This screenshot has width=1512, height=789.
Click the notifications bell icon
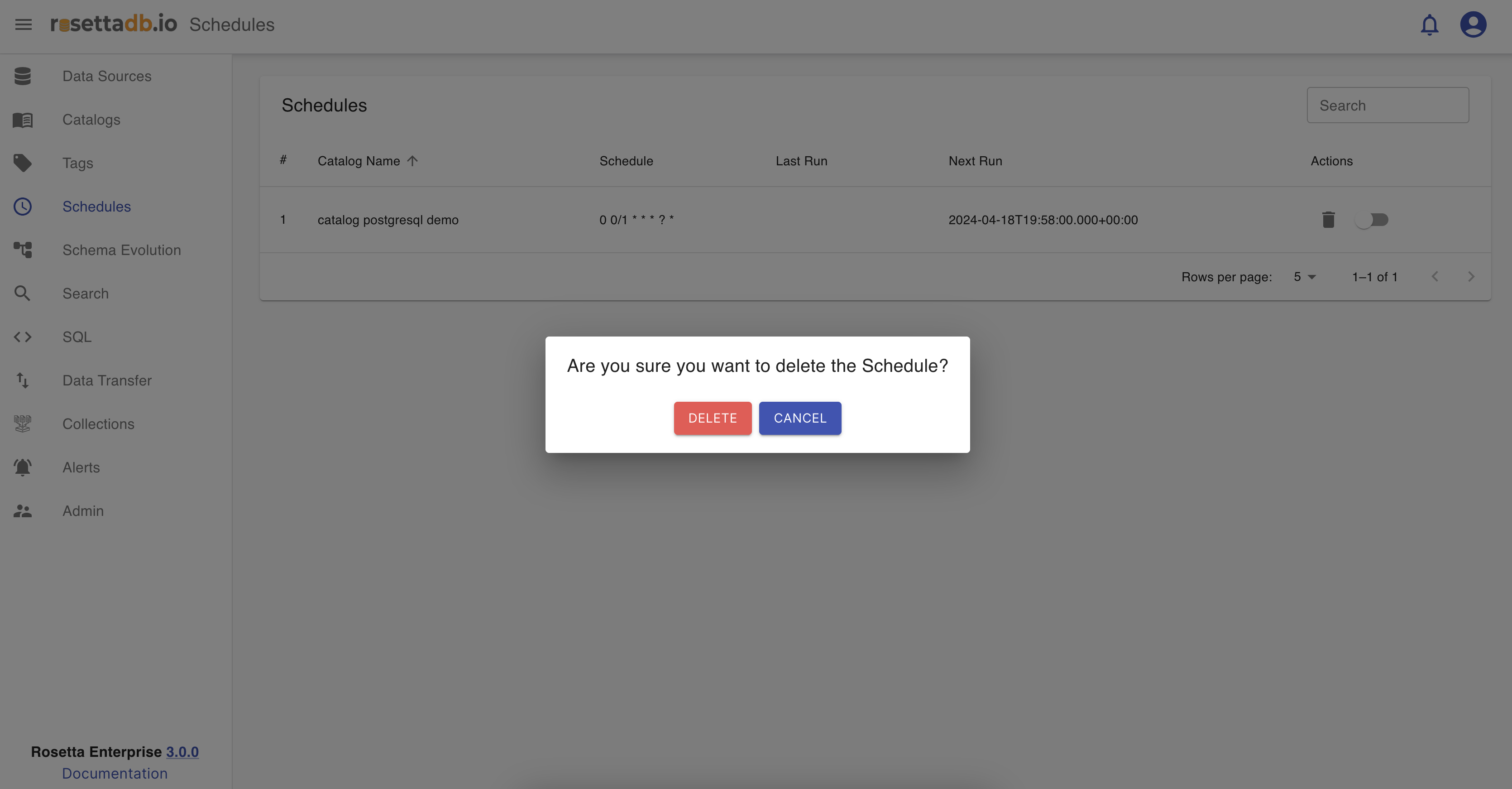[x=1429, y=24]
